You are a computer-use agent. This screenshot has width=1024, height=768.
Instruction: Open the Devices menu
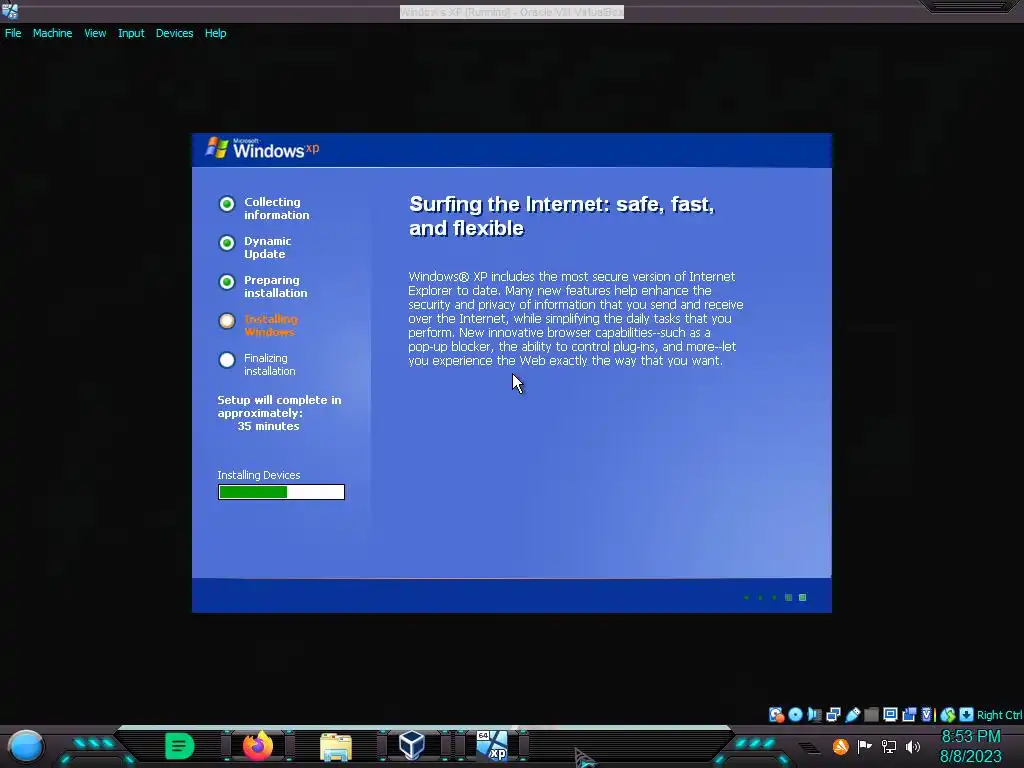[174, 33]
